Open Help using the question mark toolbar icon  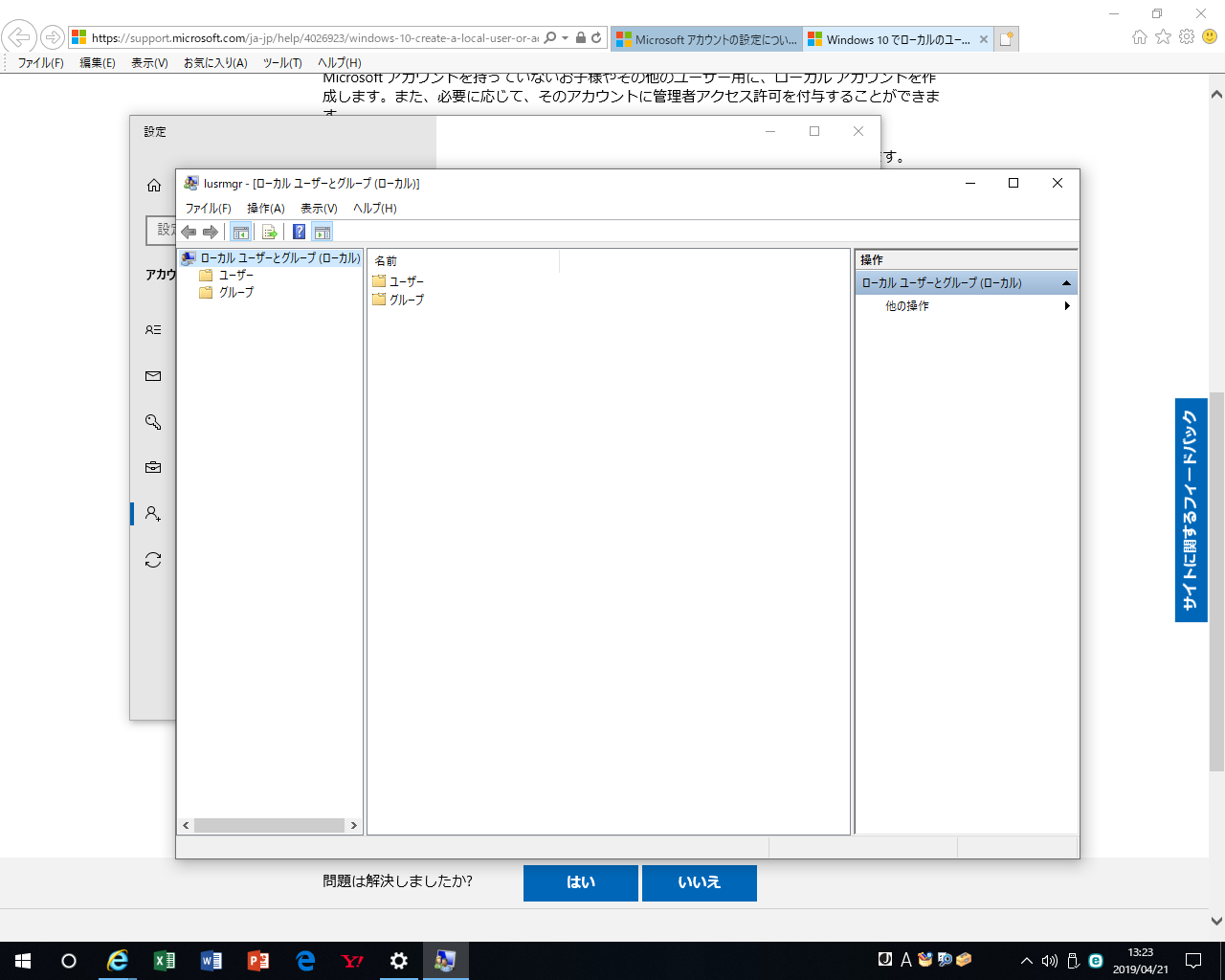tap(299, 231)
